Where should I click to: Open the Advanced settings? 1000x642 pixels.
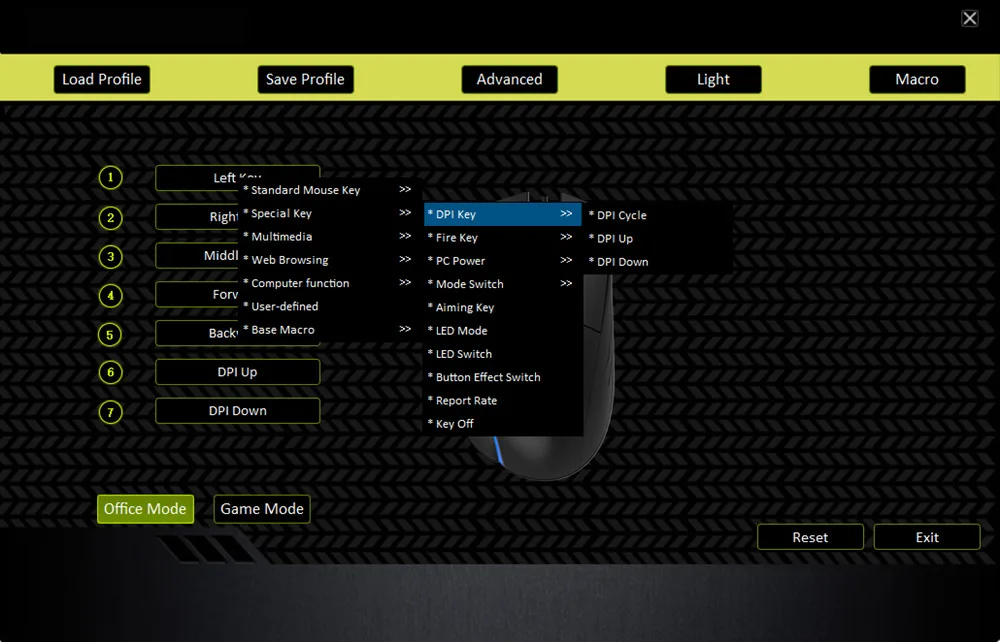click(x=509, y=79)
